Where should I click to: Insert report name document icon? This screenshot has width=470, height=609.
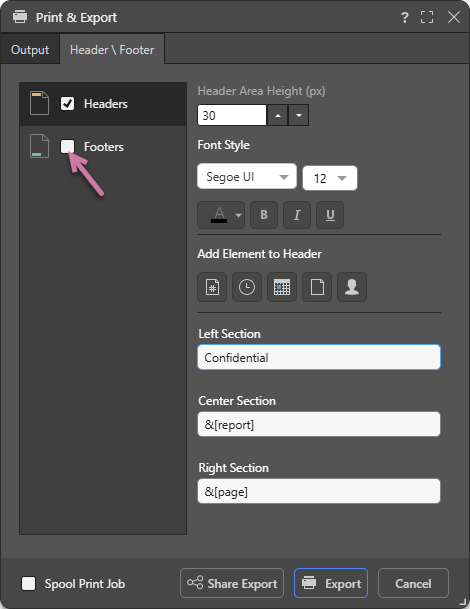pos(317,287)
